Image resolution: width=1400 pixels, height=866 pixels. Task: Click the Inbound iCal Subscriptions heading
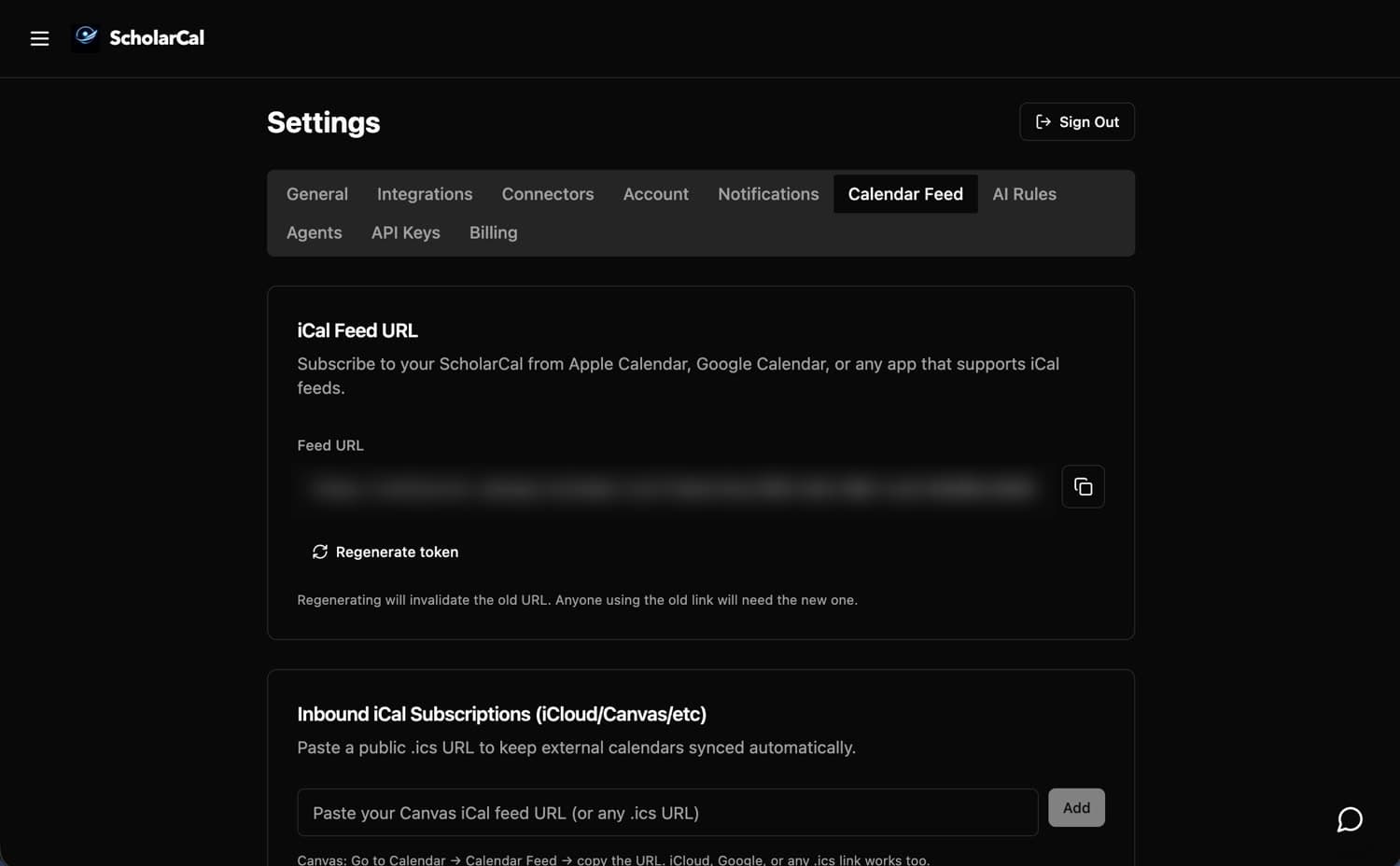pos(501,714)
